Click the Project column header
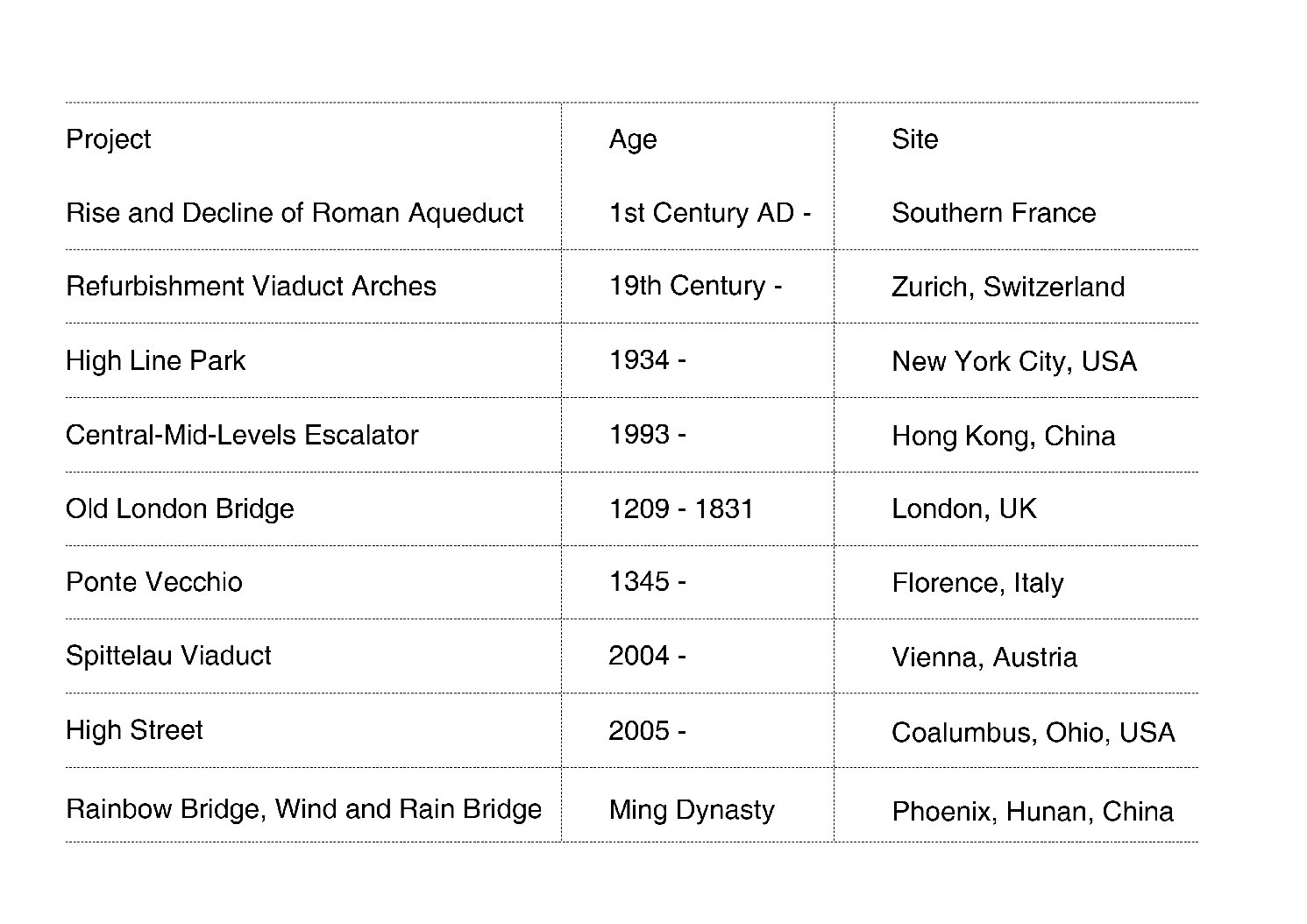Viewport: 1307px width, 924px height. tap(108, 139)
